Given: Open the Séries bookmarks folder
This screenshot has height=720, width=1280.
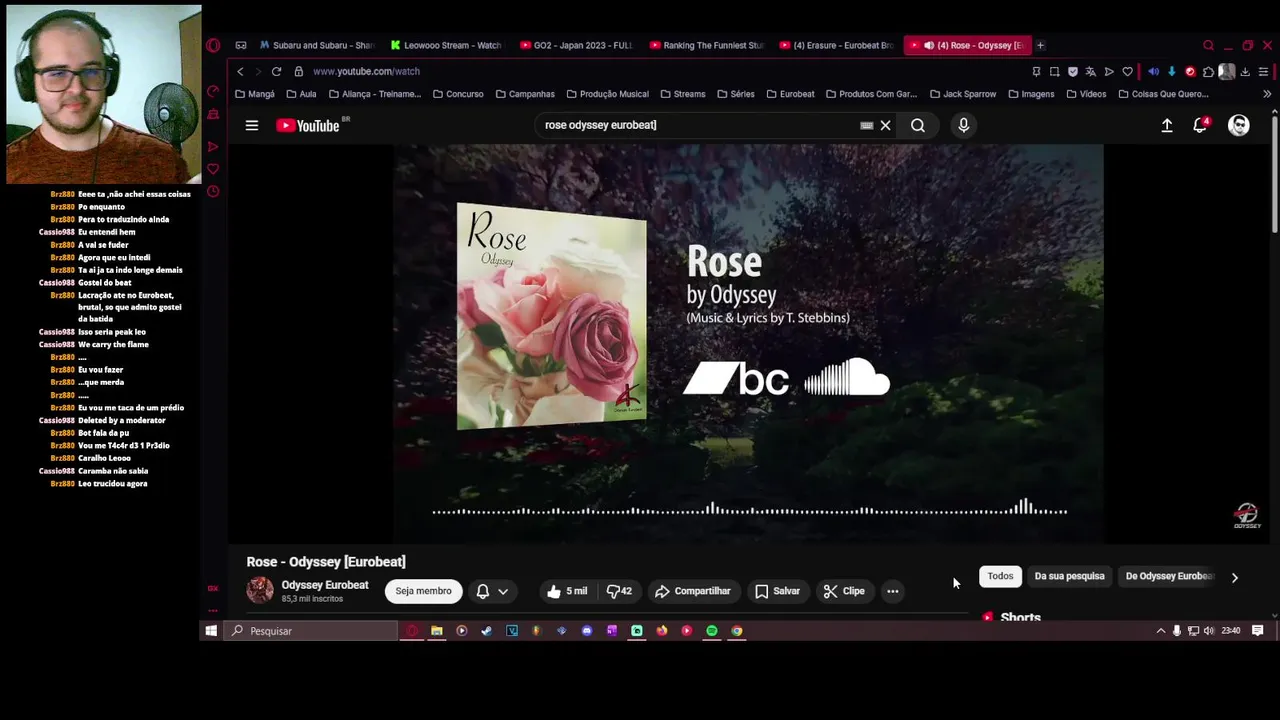Looking at the screenshot, I should [735, 94].
